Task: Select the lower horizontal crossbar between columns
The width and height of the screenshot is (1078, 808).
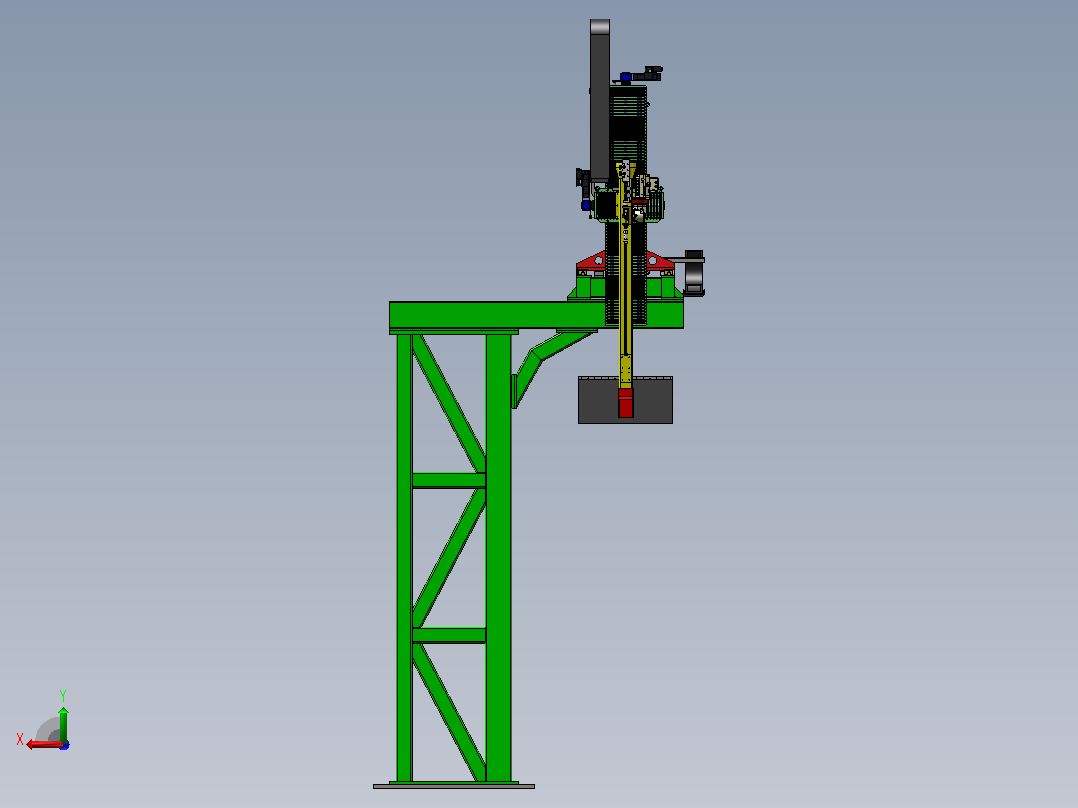Action: 449,635
